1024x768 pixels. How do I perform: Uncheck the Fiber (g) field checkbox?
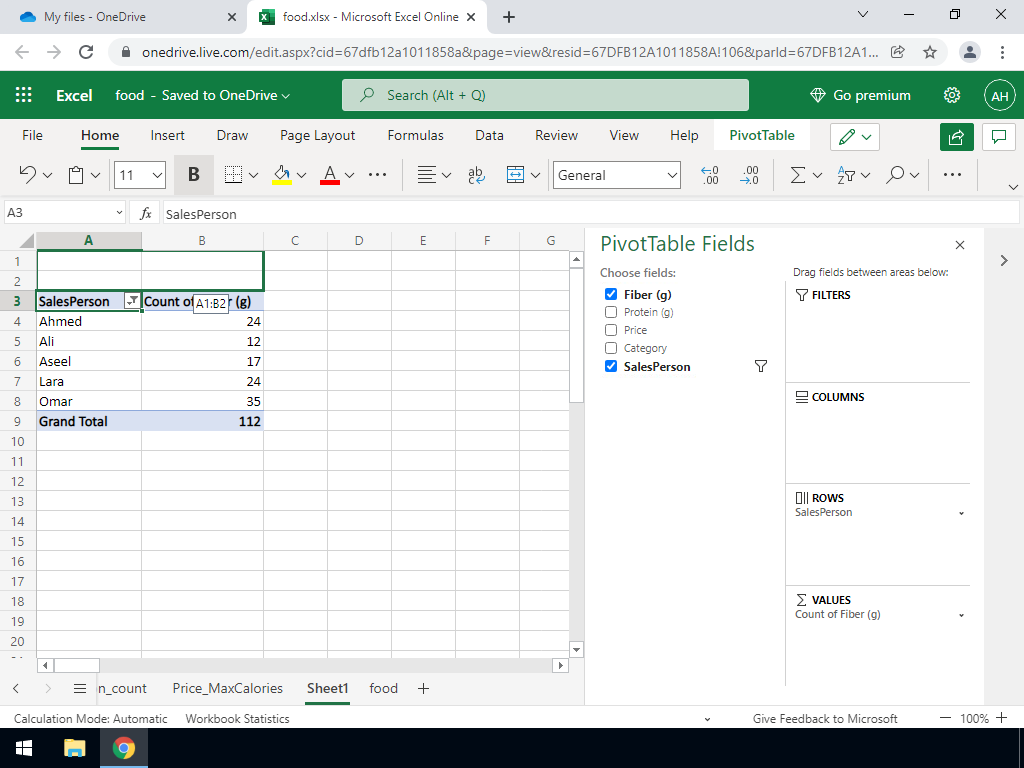point(611,294)
